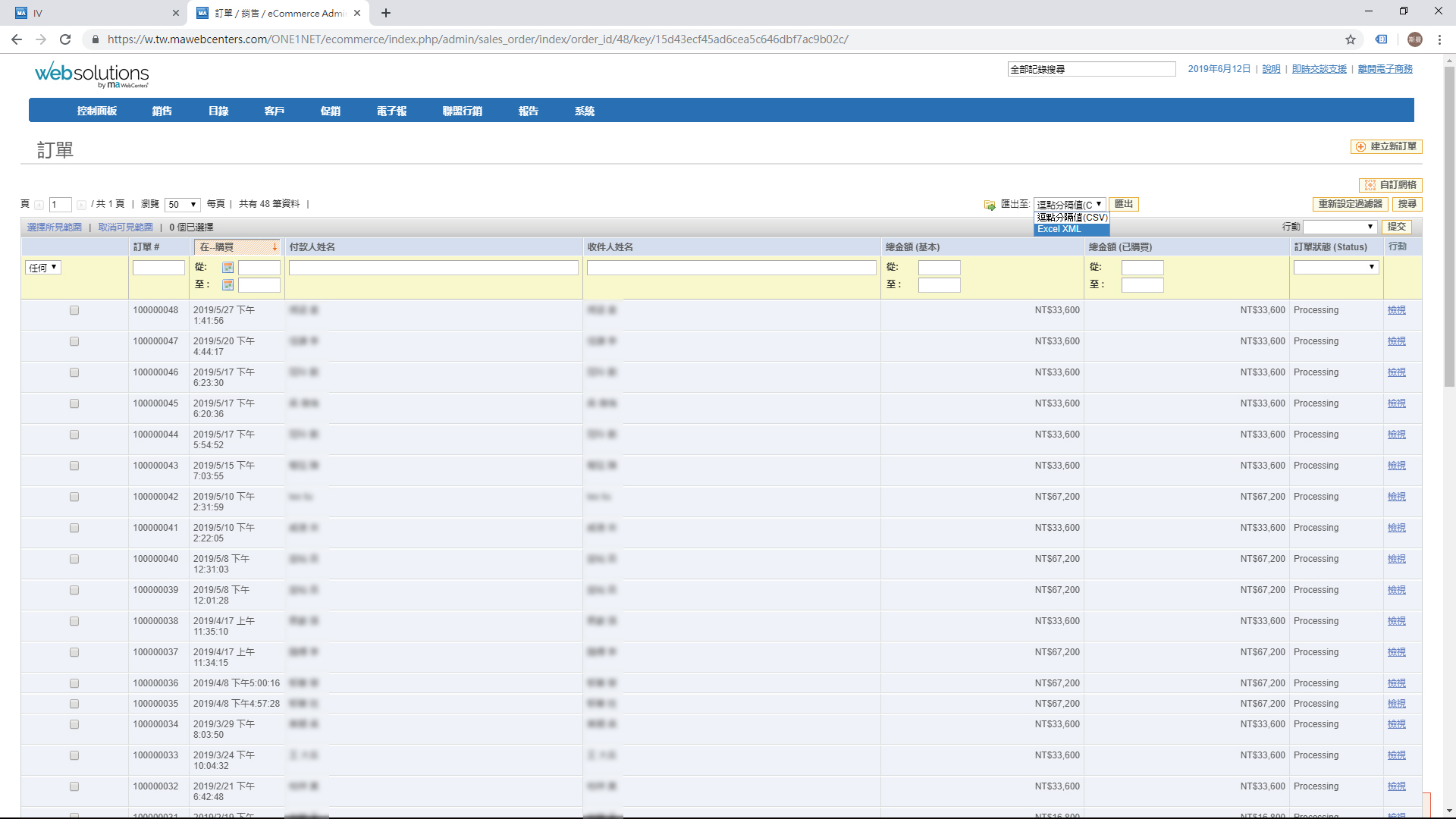
Task: Tick the checkbox for order 100000048
Action: pos(74,310)
